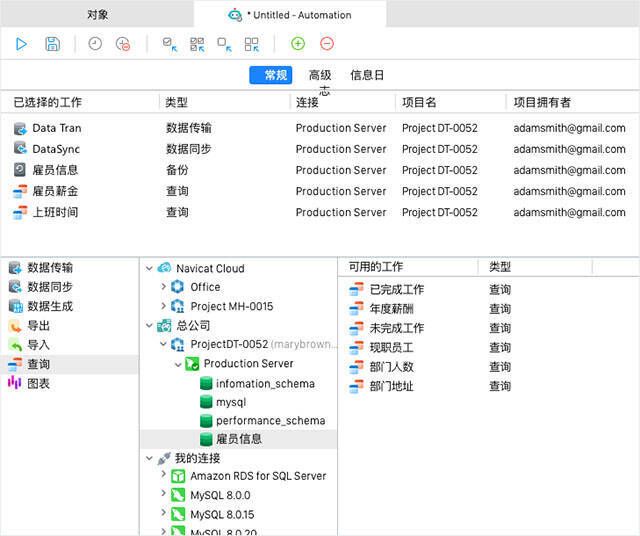The height and width of the screenshot is (536, 640).
Task: Expand the Amazon RDS for SQL Server node
Action: point(164,476)
